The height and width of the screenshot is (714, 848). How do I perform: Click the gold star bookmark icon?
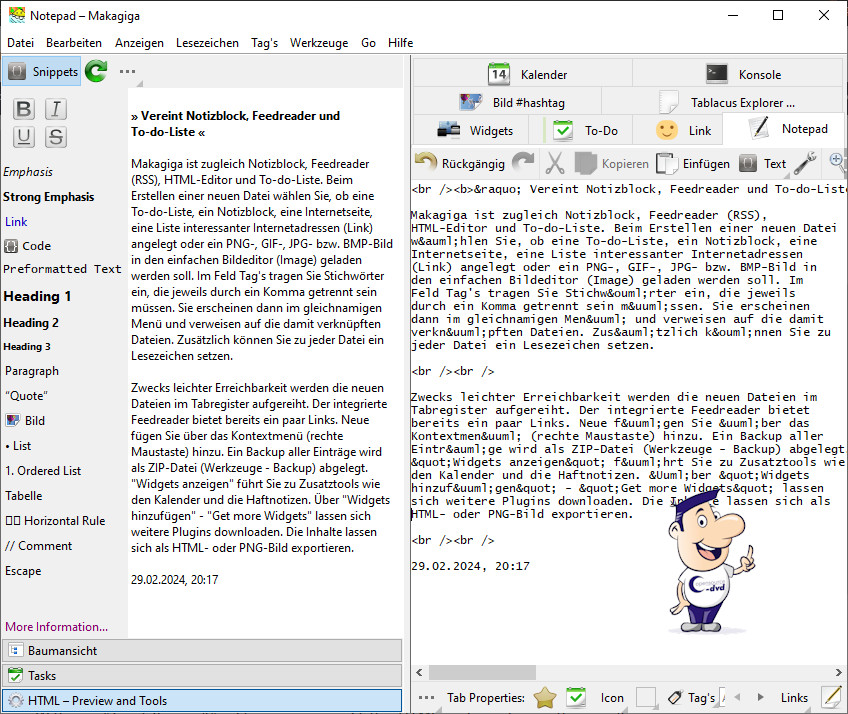pyautogui.click(x=544, y=697)
